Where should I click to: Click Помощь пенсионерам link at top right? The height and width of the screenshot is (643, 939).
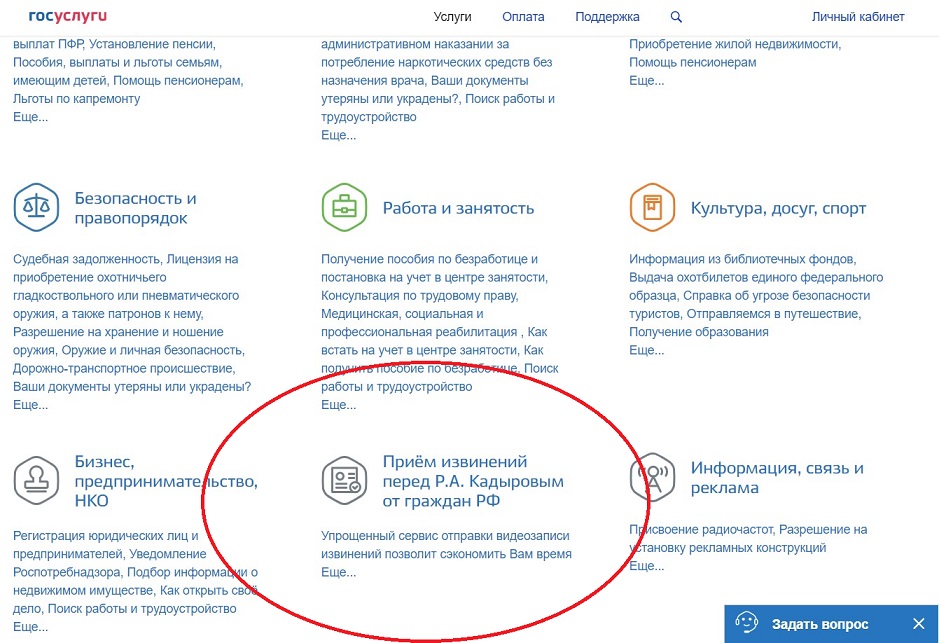coord(692,62)
